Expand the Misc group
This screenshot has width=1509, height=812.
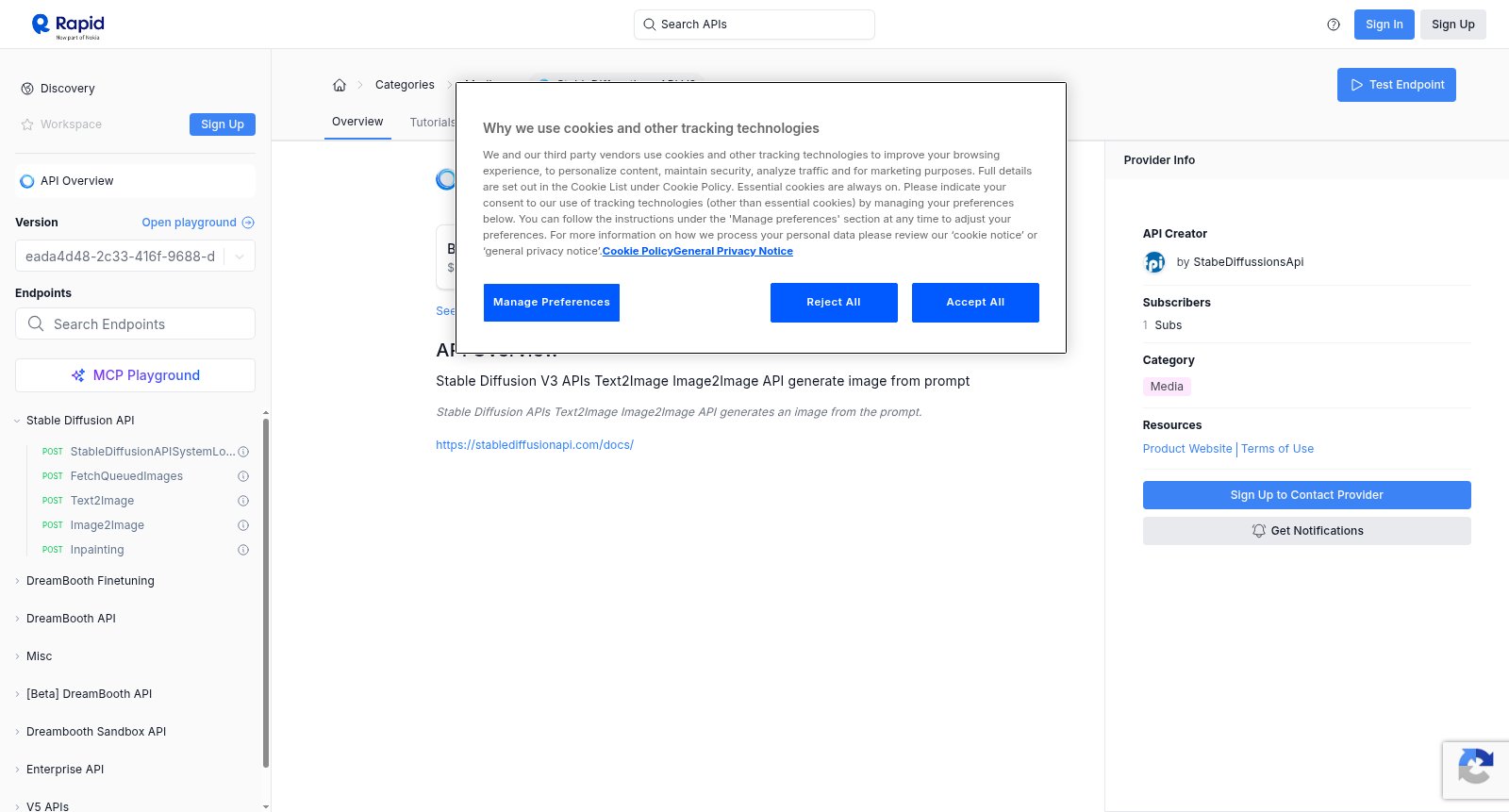tap(17, 656)
